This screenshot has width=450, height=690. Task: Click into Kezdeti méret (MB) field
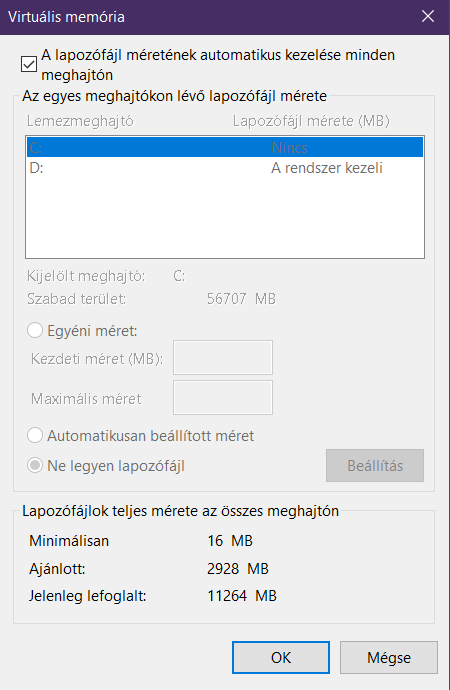point(223,357)
